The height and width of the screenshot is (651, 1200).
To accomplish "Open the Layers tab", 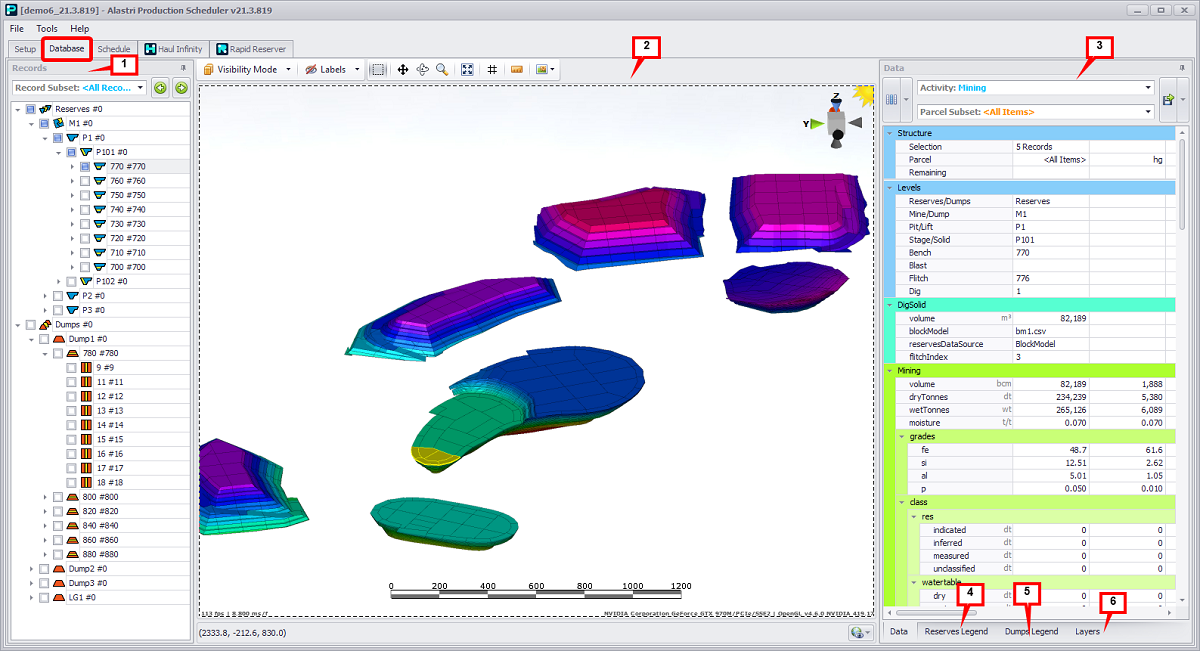I will point(1087,631).
